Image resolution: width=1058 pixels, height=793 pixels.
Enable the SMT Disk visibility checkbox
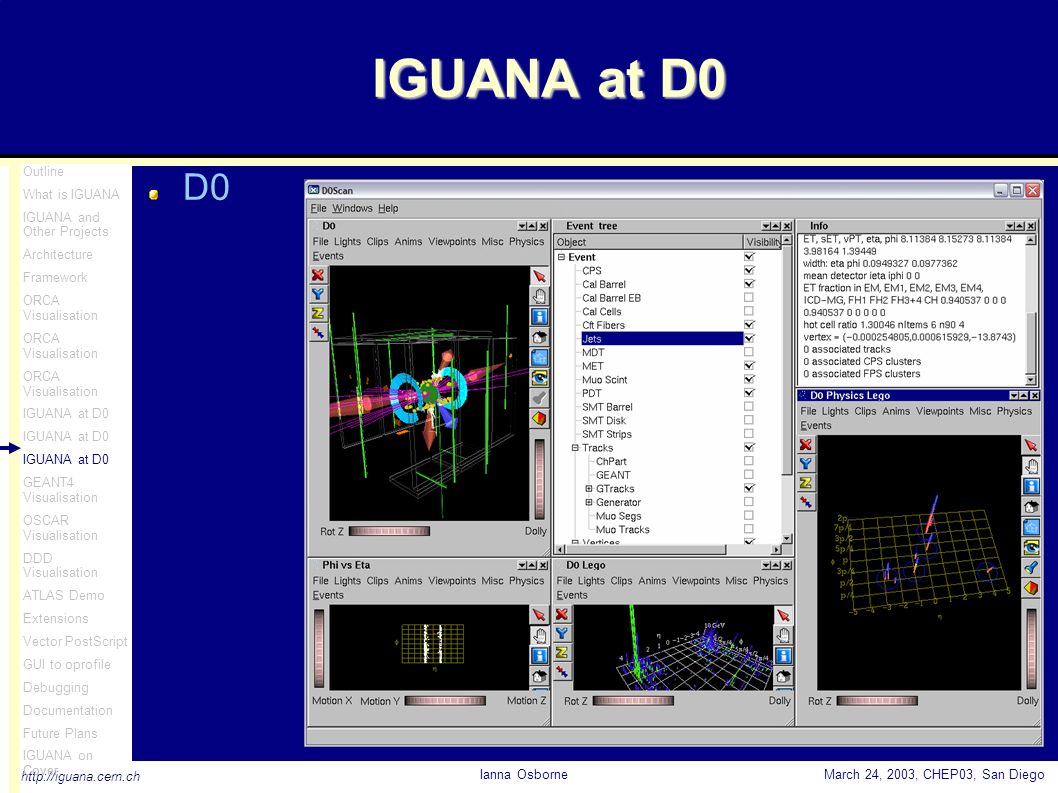point(749,420)
